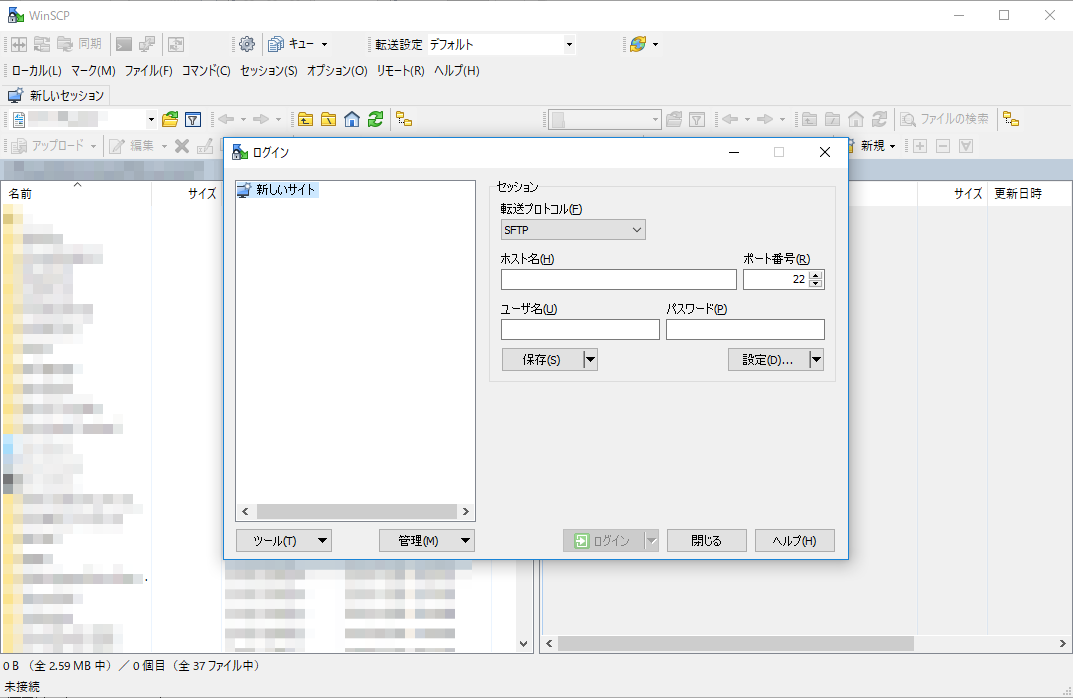Expand the arrow next to 設定(D)...
The width and height of the screenshot is (1073, 698).
(x=816, y=359)
